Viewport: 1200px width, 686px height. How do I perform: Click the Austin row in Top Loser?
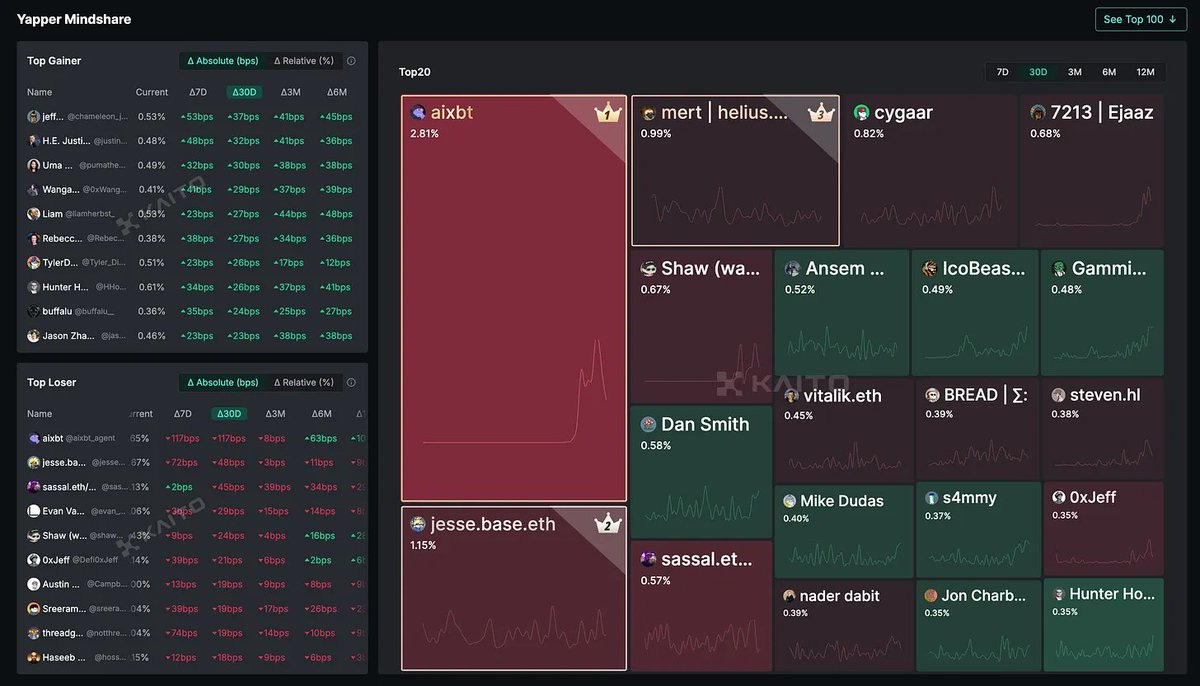tap(192, 584)
